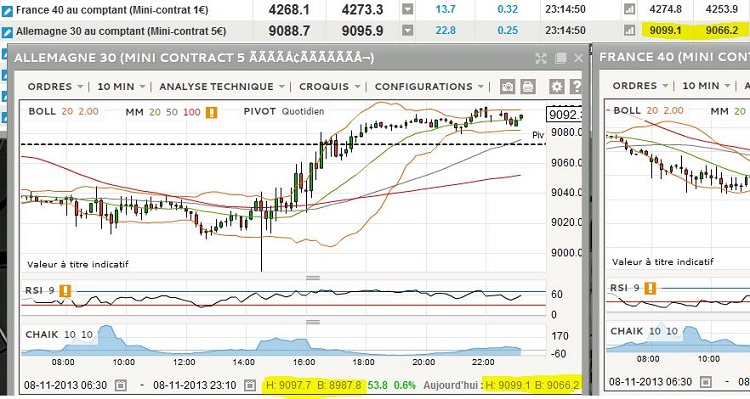Take a chart snapshot with the camera icon

click(x=507, y=87)
